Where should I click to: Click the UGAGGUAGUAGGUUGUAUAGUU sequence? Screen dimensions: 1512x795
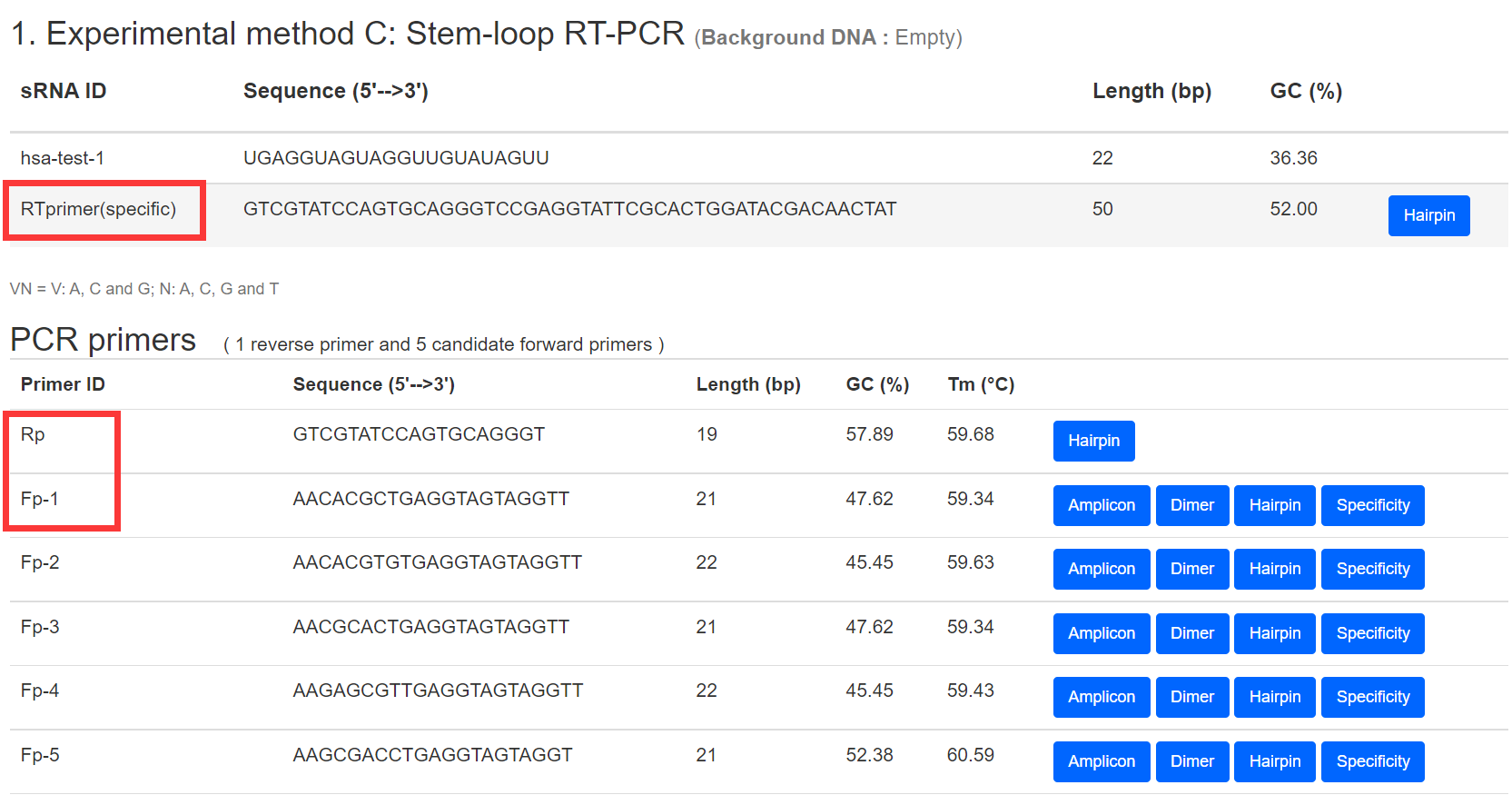(396, 158)
